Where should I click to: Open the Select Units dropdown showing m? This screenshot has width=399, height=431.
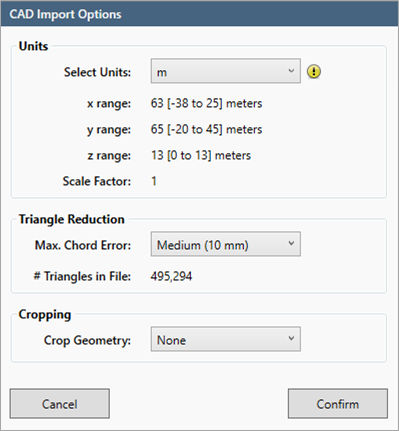[x=226, y=71]
